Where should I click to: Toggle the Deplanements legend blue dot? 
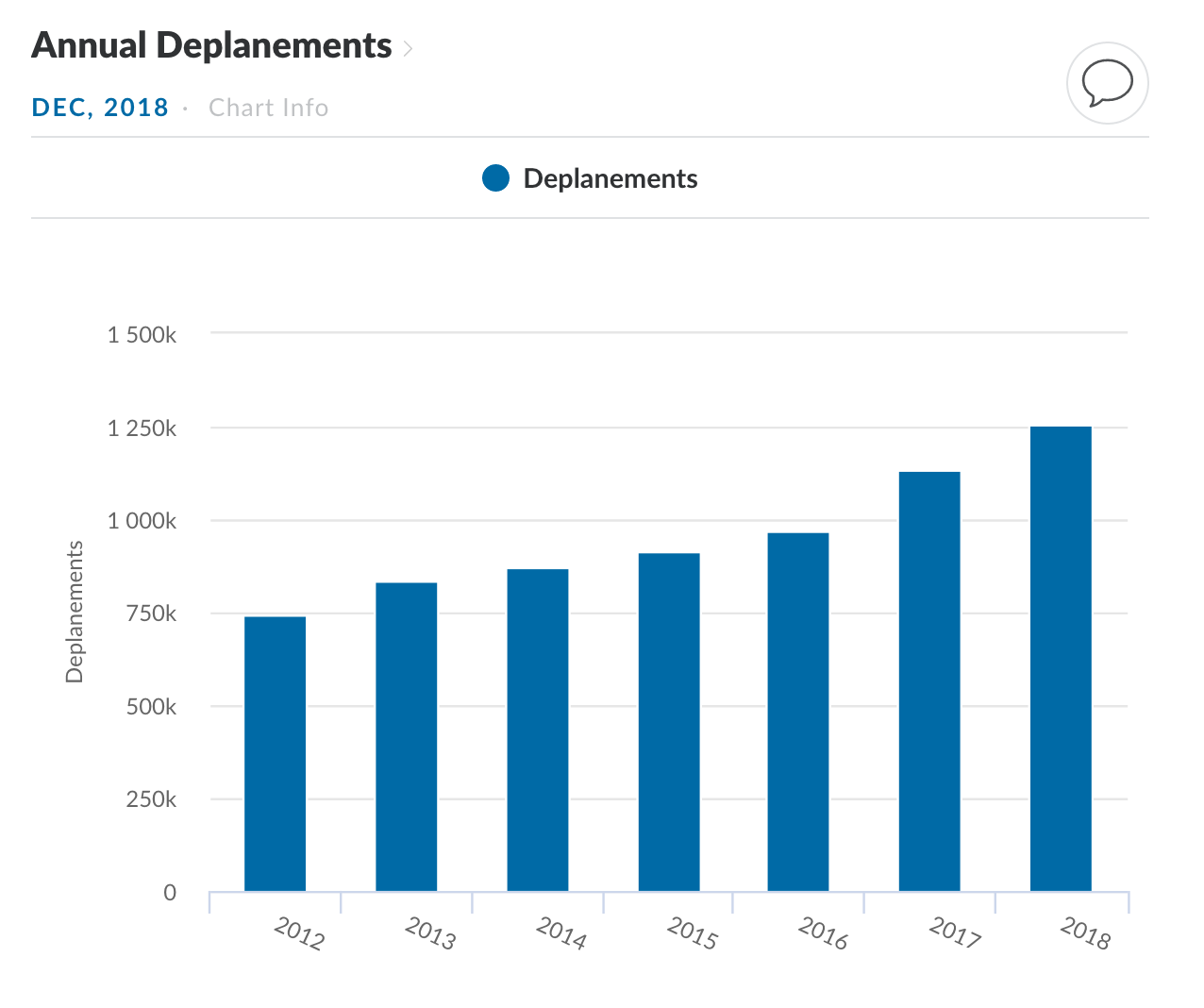[495, 178]
